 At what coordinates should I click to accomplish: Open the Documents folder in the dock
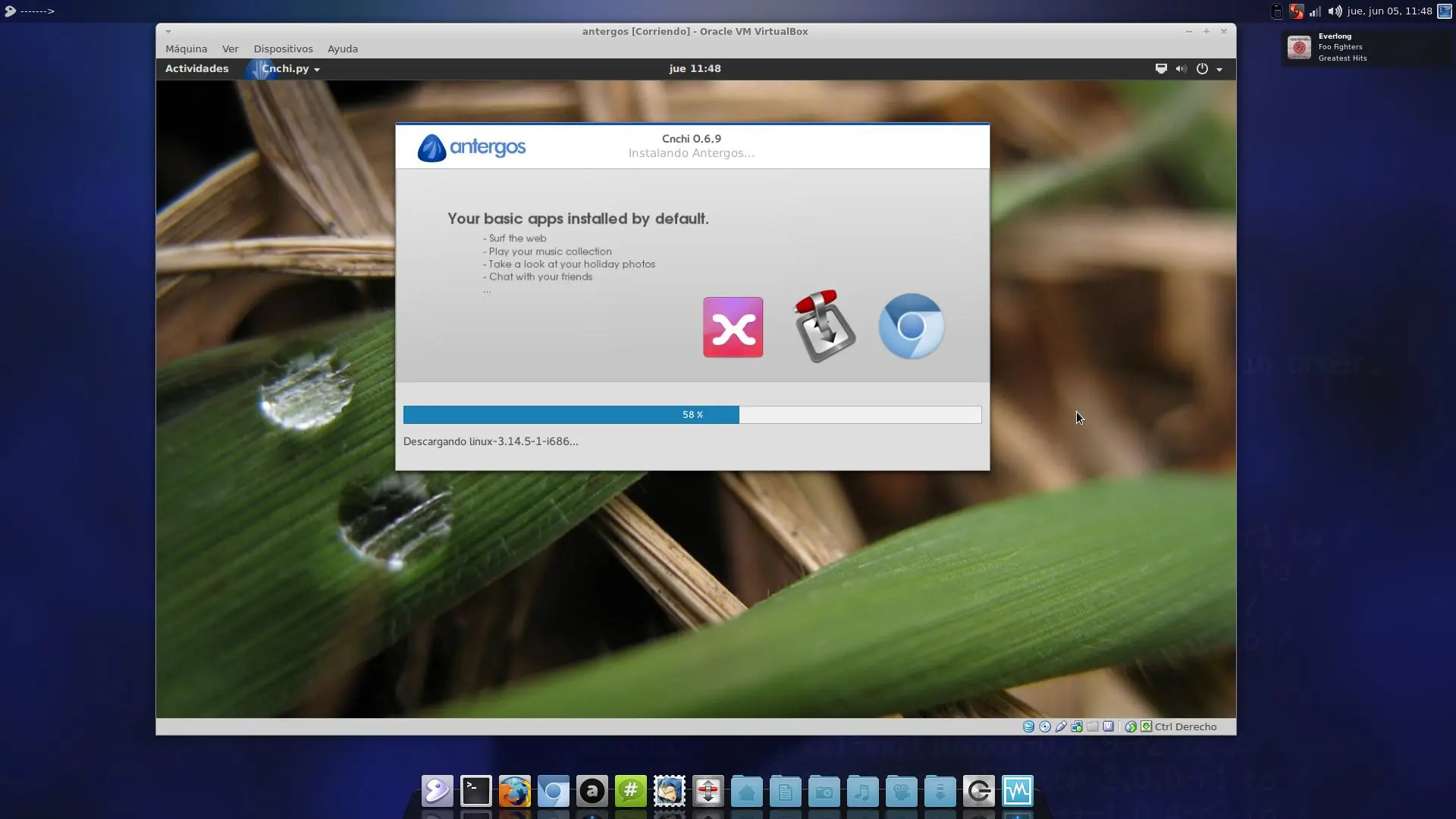786,791
